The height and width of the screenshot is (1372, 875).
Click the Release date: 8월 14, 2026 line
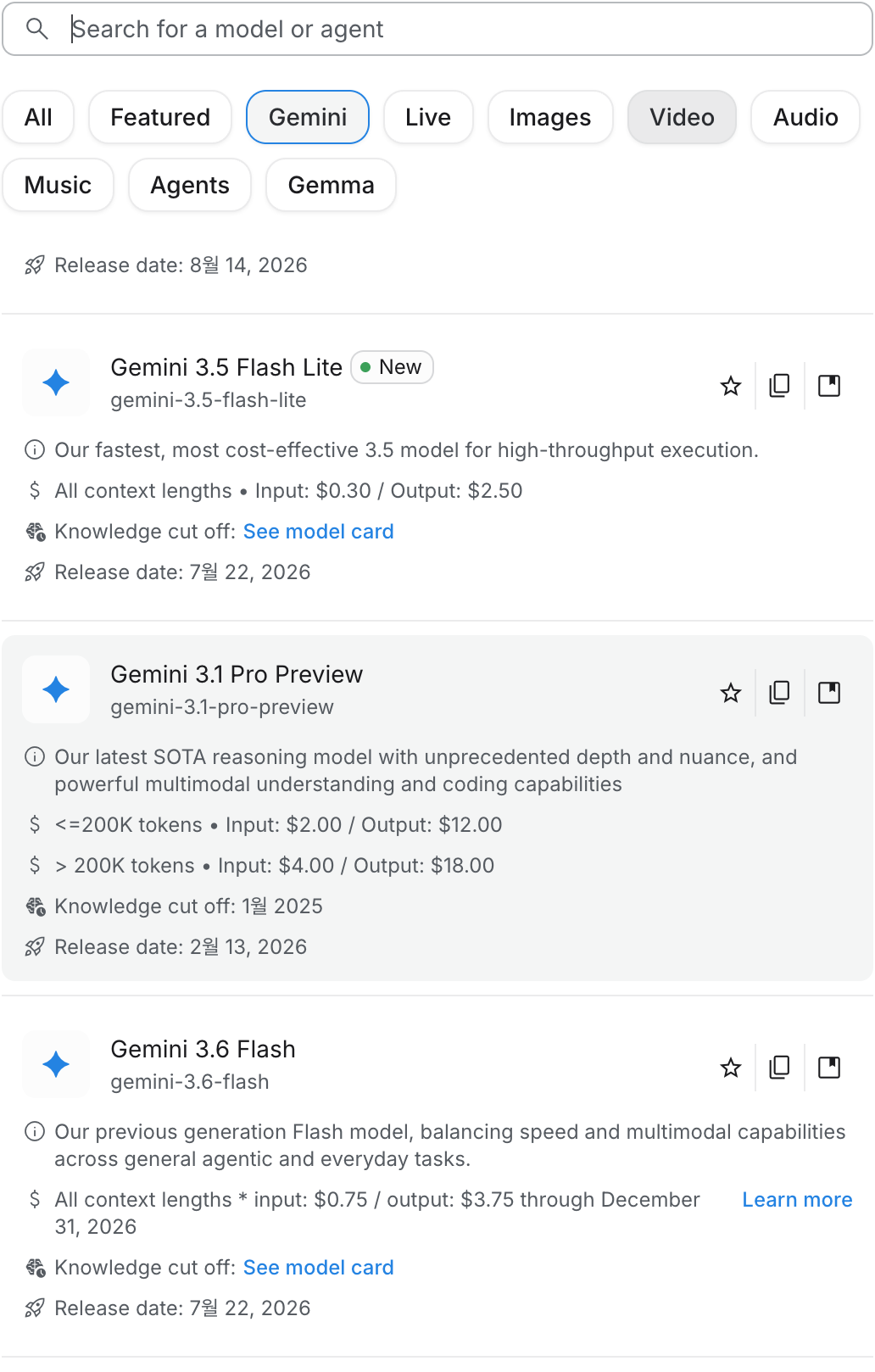[x=181, y=265]
